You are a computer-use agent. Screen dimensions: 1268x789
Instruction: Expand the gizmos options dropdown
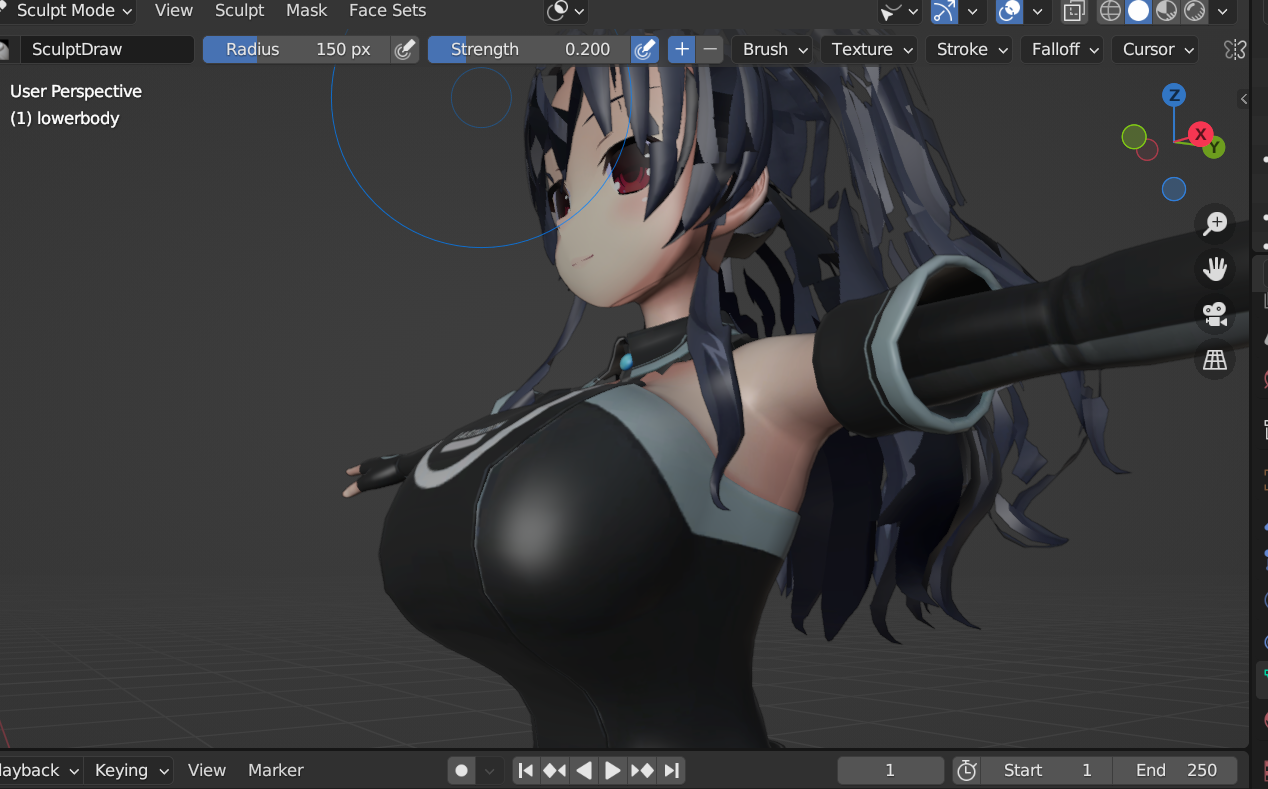(x=973, y=11)
